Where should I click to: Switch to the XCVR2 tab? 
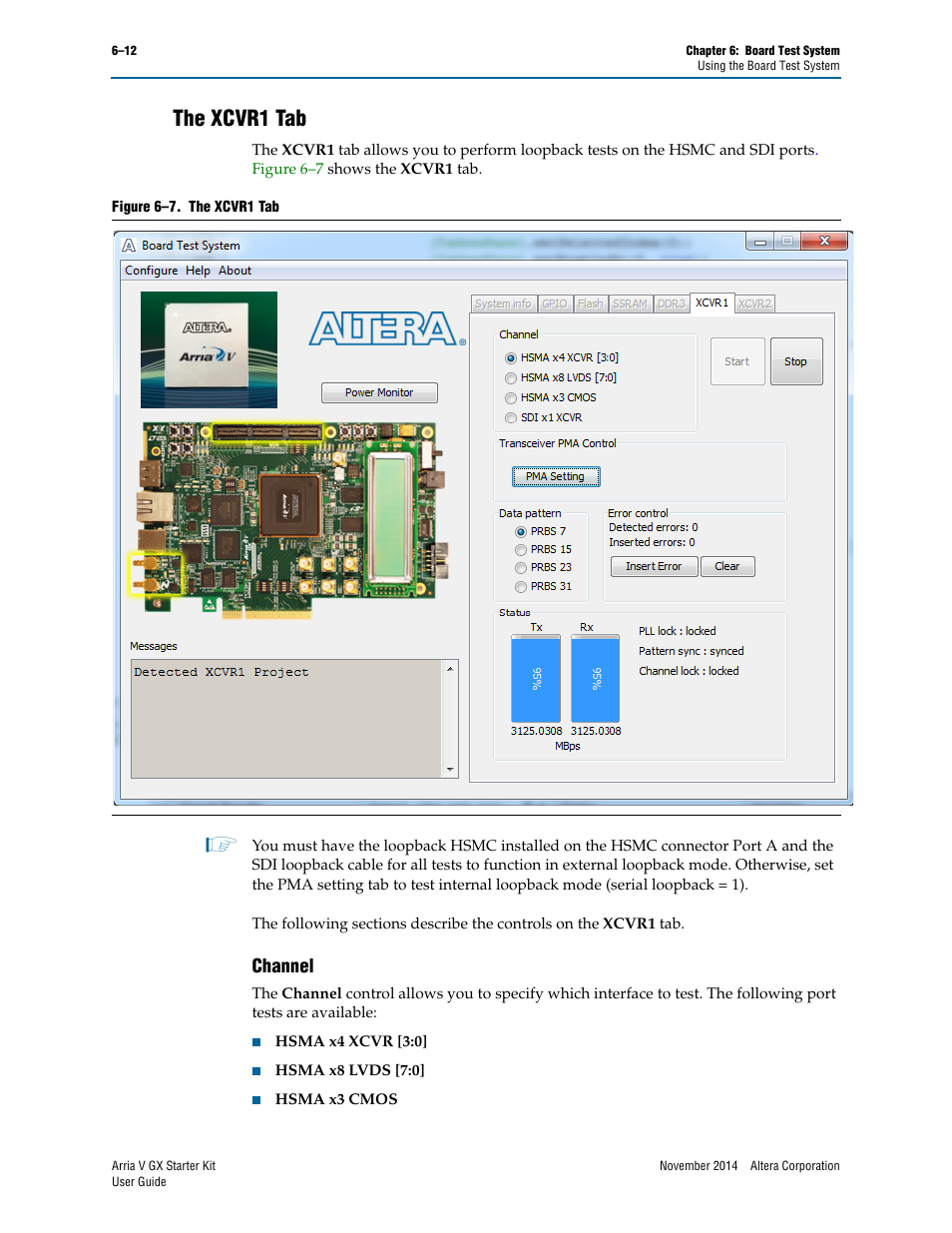(x=754, y=304)
